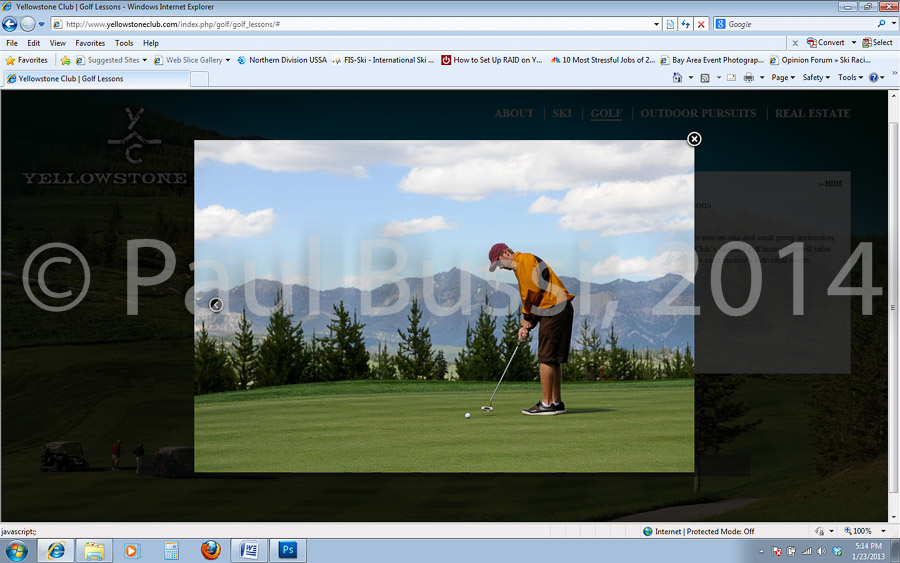Click the volume speaker tray icon
This screenshot has width=900, height=563.
point(821,551)
